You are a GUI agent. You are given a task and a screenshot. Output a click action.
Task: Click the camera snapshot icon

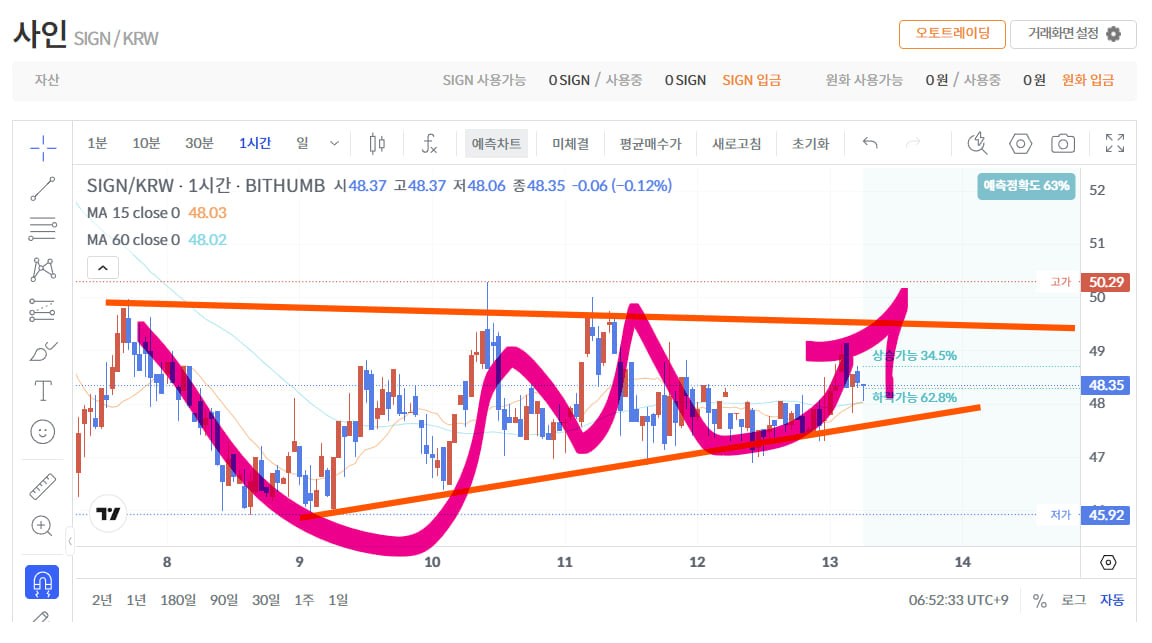[x=1062, y=144]
